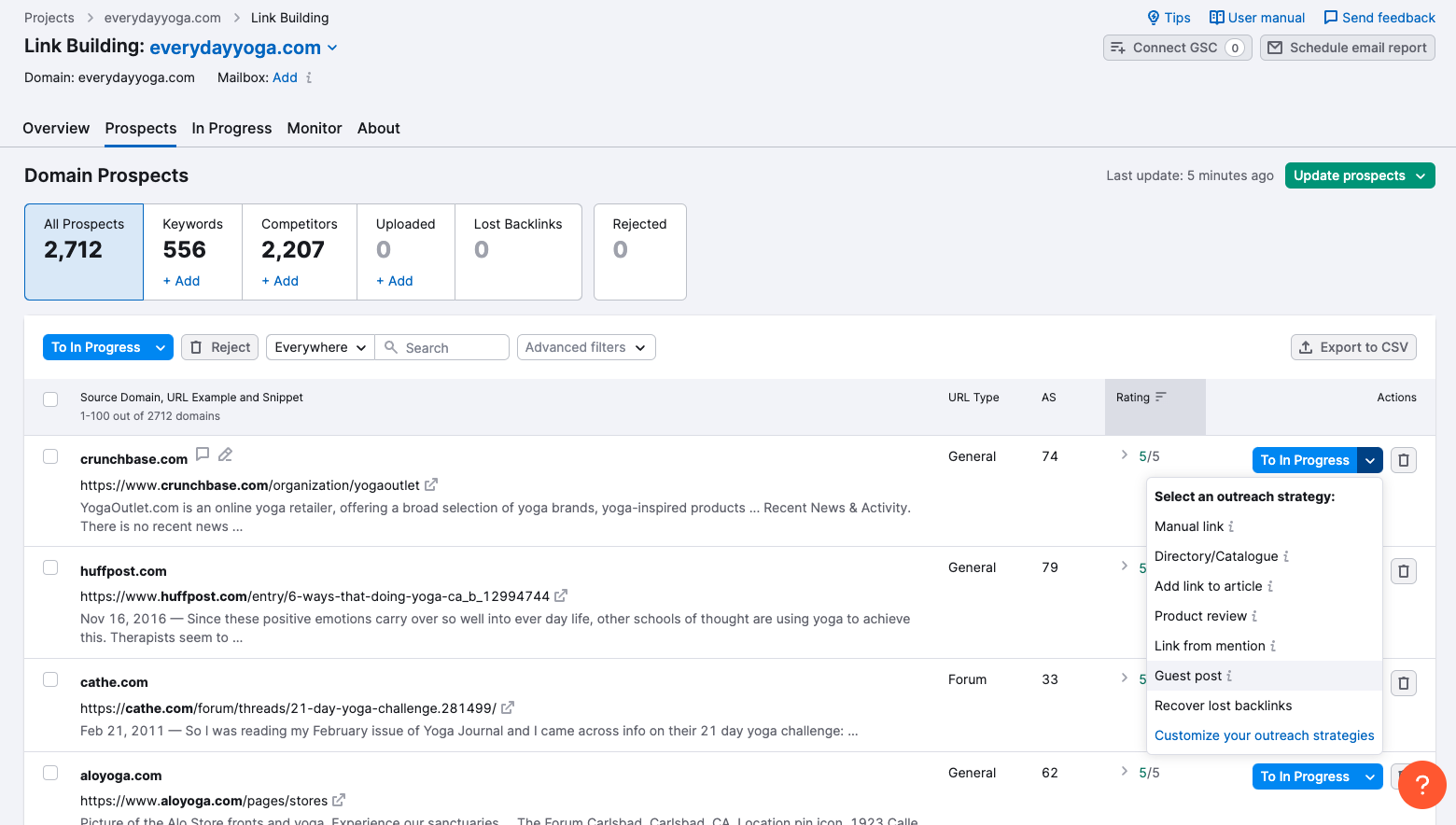Click crunchbase.com To In Progress button
Screen dimensions: 1456x825
coord(1304,460)
